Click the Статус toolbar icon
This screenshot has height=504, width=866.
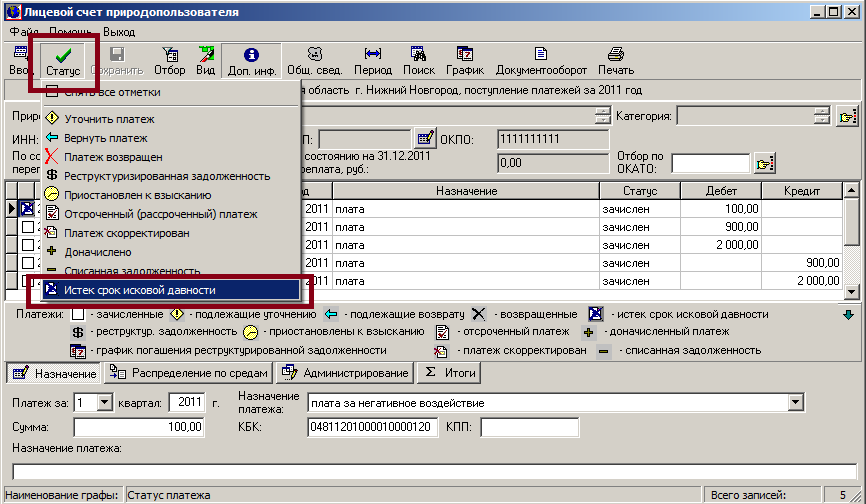pyautogui.click(x=63, y=61)
